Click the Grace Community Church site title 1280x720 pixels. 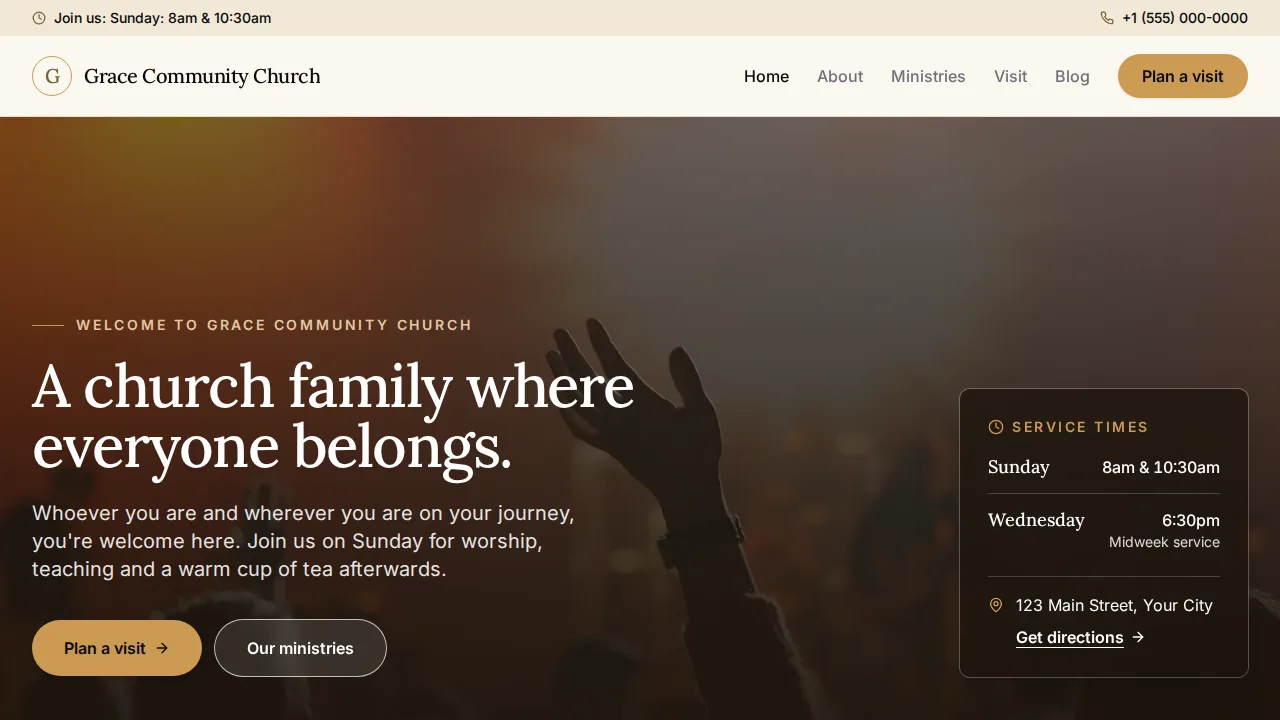coord(202,76)
